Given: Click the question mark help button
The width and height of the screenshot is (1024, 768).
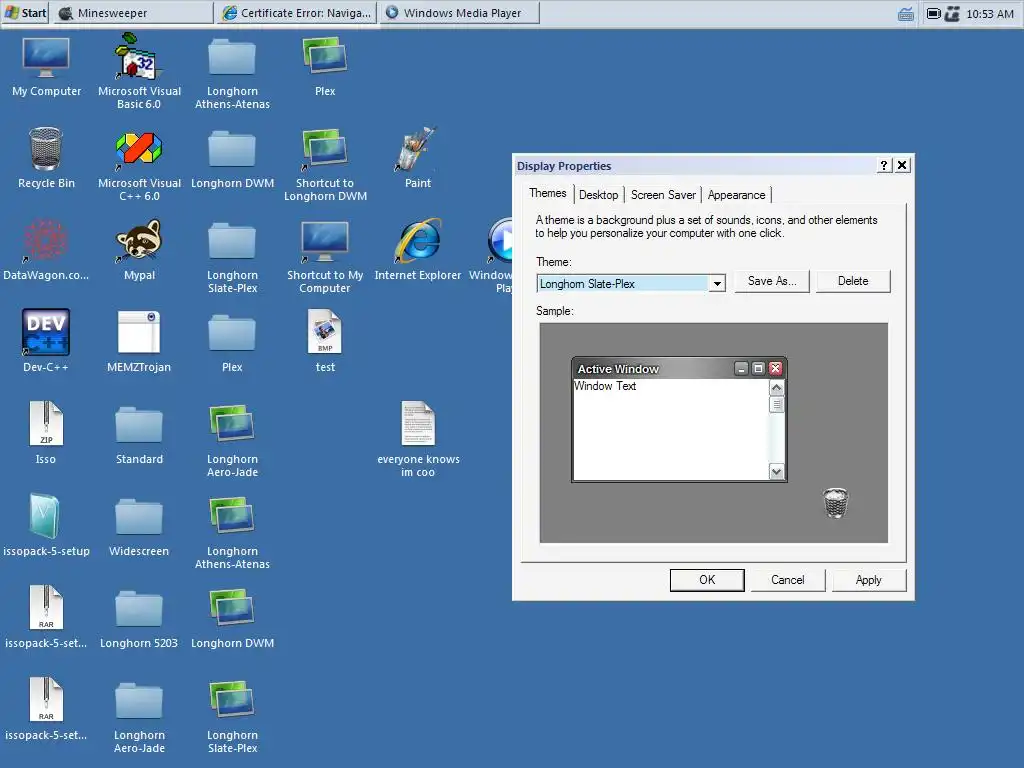Looking at the screenshot, I should [884, 165].
